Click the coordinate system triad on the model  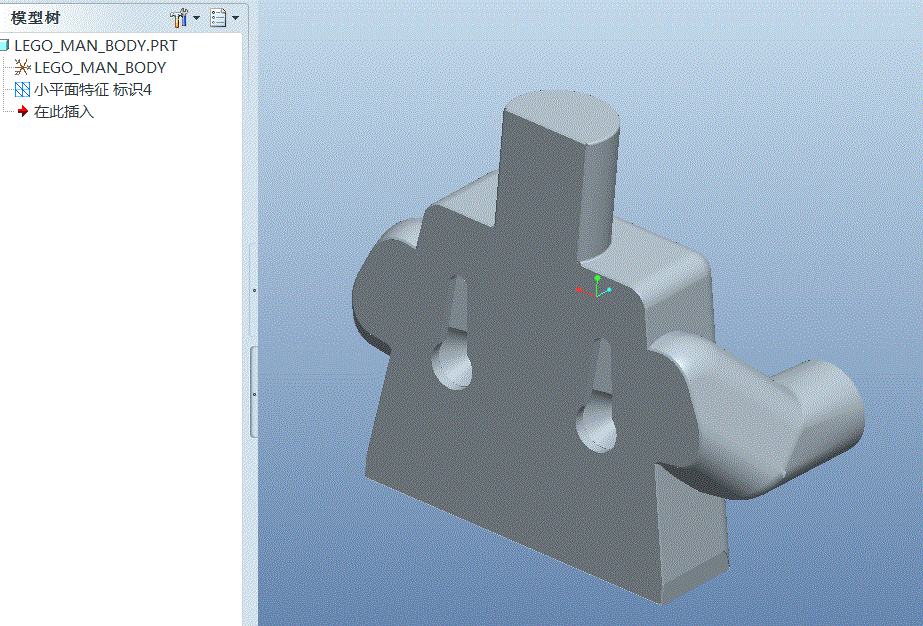click(x=595, y=286)
